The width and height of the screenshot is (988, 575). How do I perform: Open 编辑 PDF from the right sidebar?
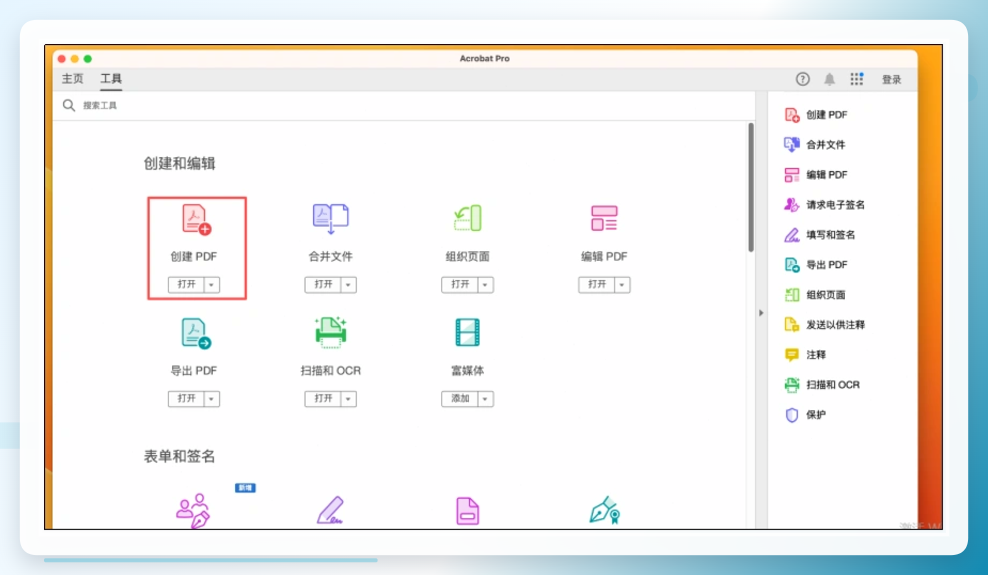click(816, 175)
